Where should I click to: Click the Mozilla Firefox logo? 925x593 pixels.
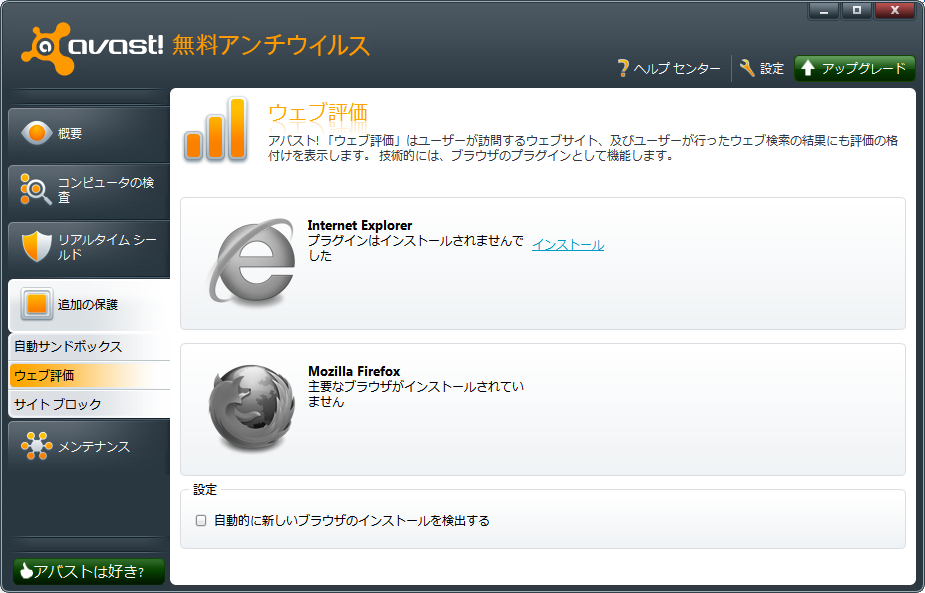point(252,407)
